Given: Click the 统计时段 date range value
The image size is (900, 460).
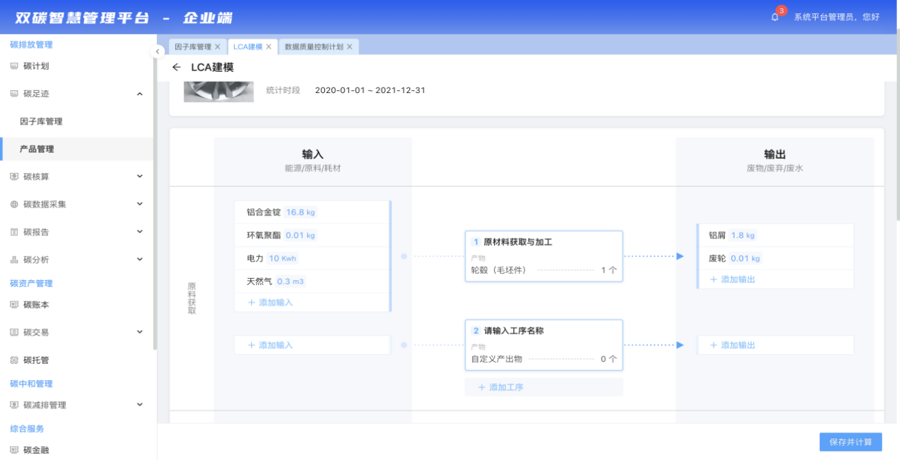Looking at the screenshot, I should pyautogui.click(x=370, y=90).
